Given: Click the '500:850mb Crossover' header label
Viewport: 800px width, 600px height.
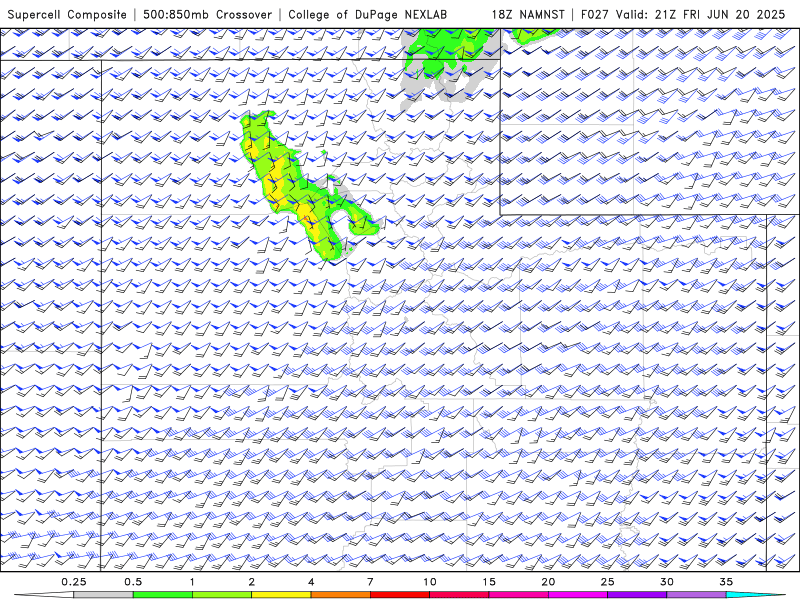Looking at the screenshot, I should (207, 15).
